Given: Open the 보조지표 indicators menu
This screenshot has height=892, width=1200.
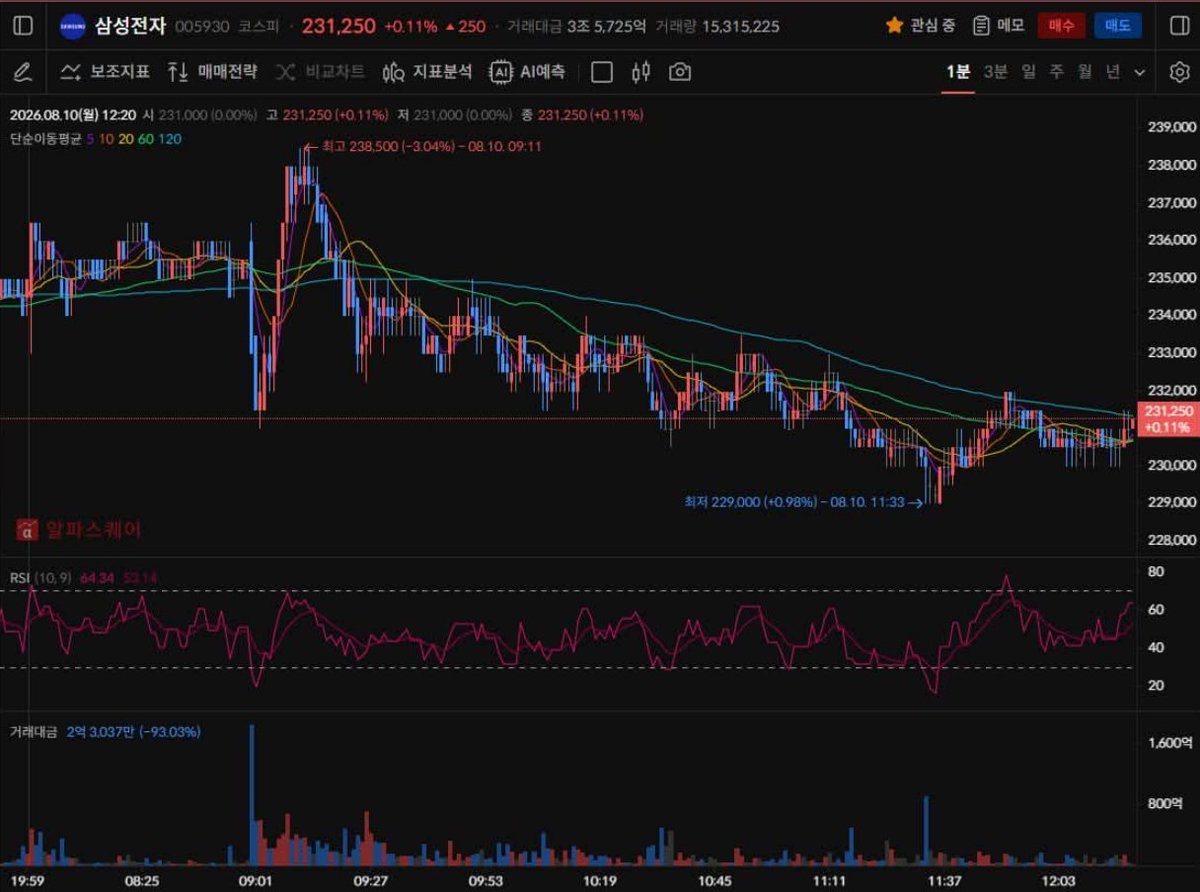Looking at the screenshot, I should click(x=106, y=72).
